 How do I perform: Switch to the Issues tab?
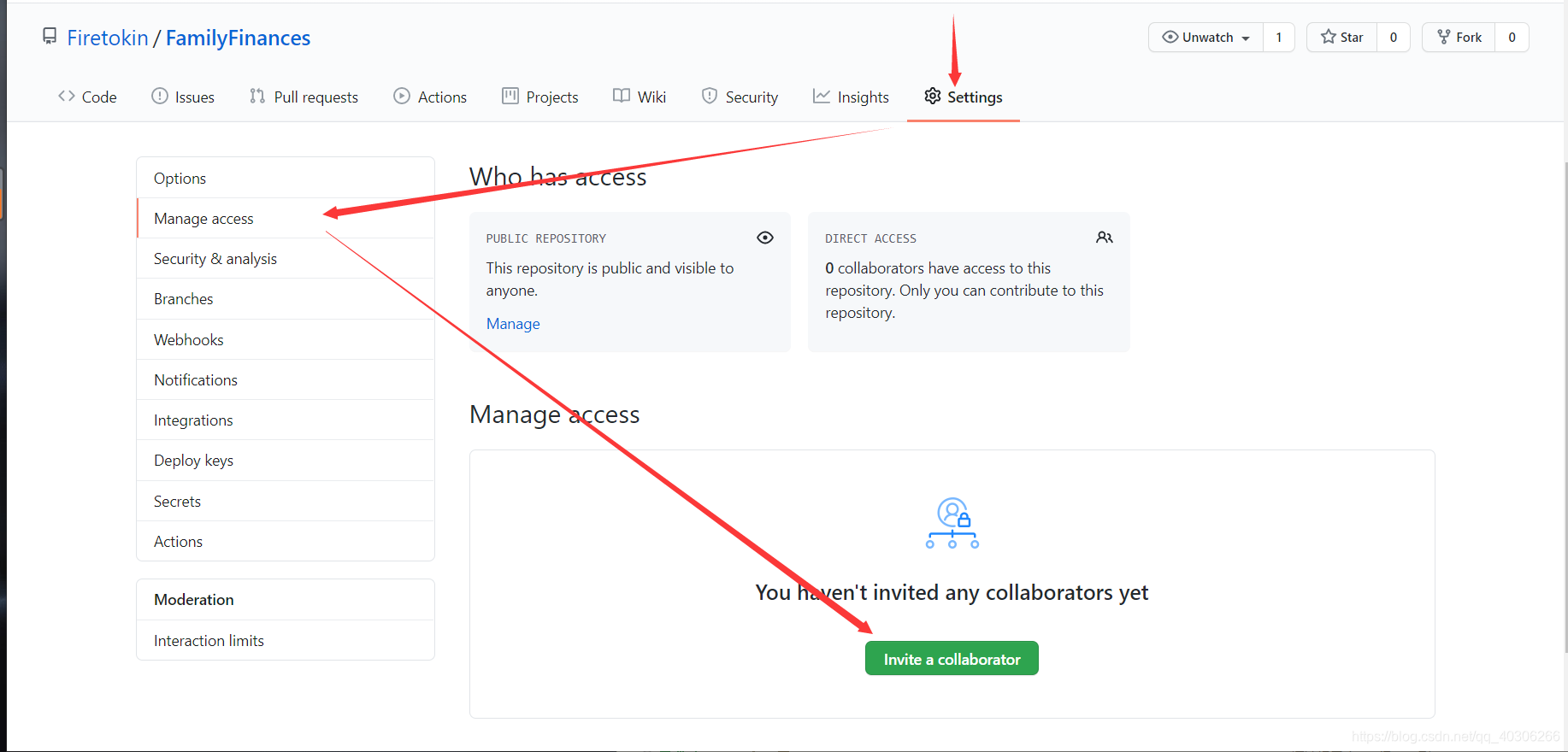pyautogui.click(x=183, y=97)
